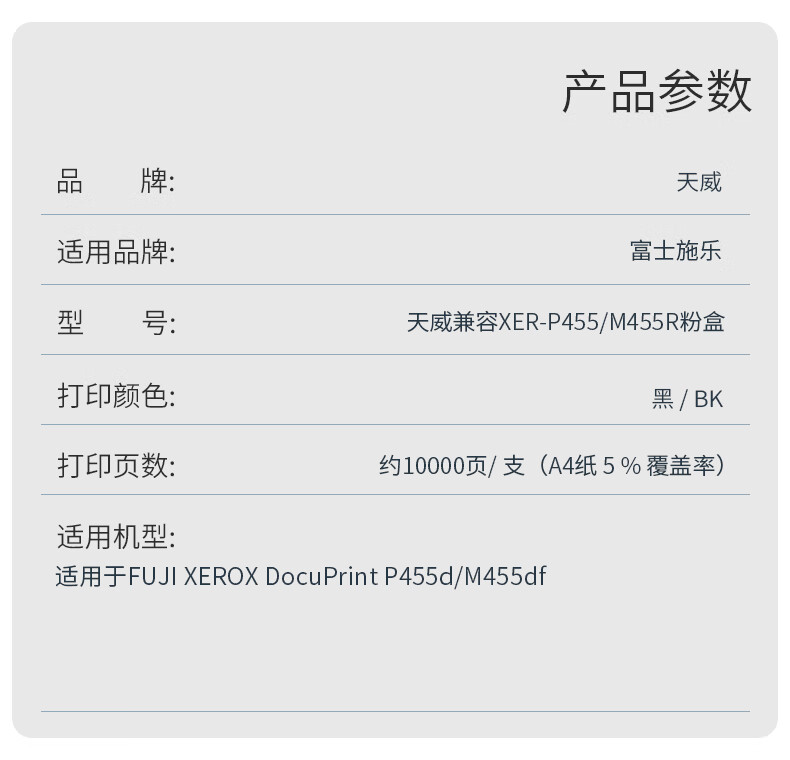Select the 适用品牌 label
The height and width of the screenshot is (760, 790).
(x=116, y=251)
